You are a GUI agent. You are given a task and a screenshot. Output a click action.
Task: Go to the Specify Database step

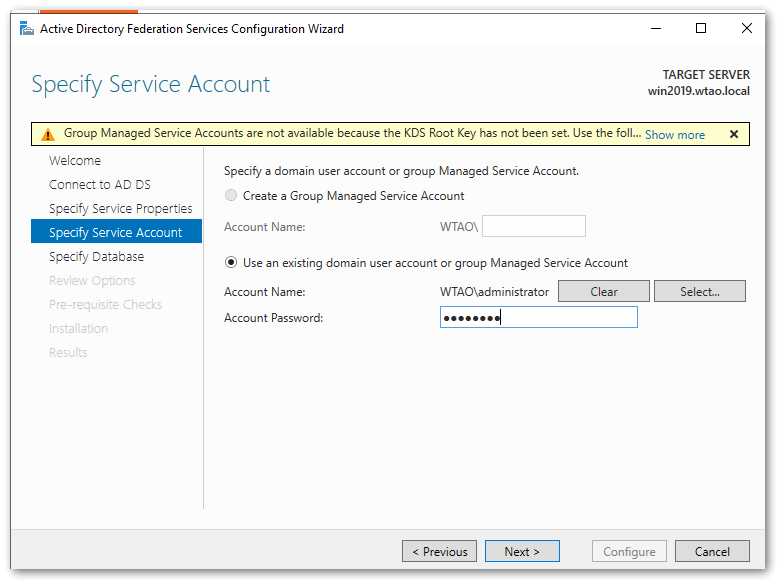pos(96,257)
